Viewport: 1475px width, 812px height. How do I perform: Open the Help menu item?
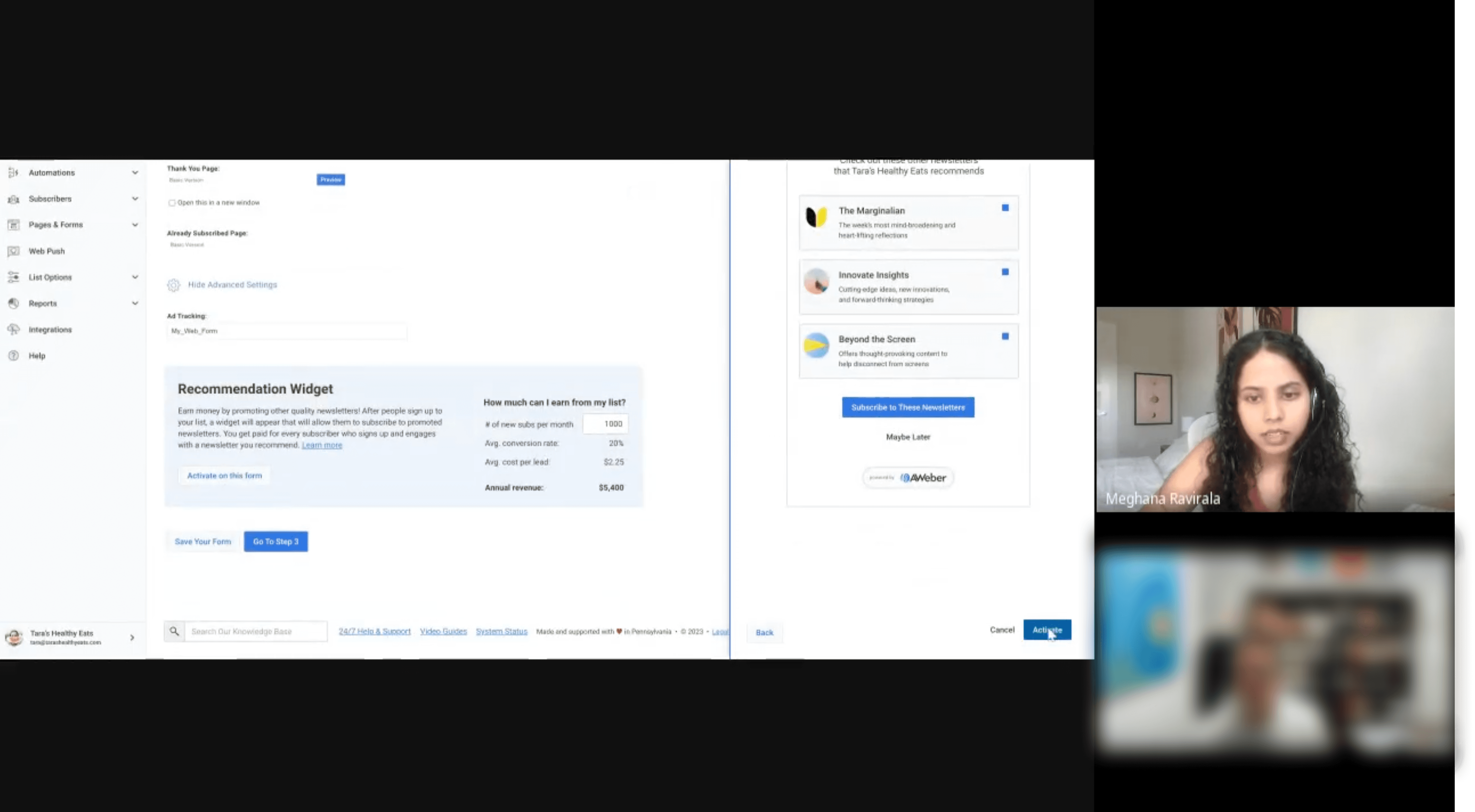pos(37,356)
